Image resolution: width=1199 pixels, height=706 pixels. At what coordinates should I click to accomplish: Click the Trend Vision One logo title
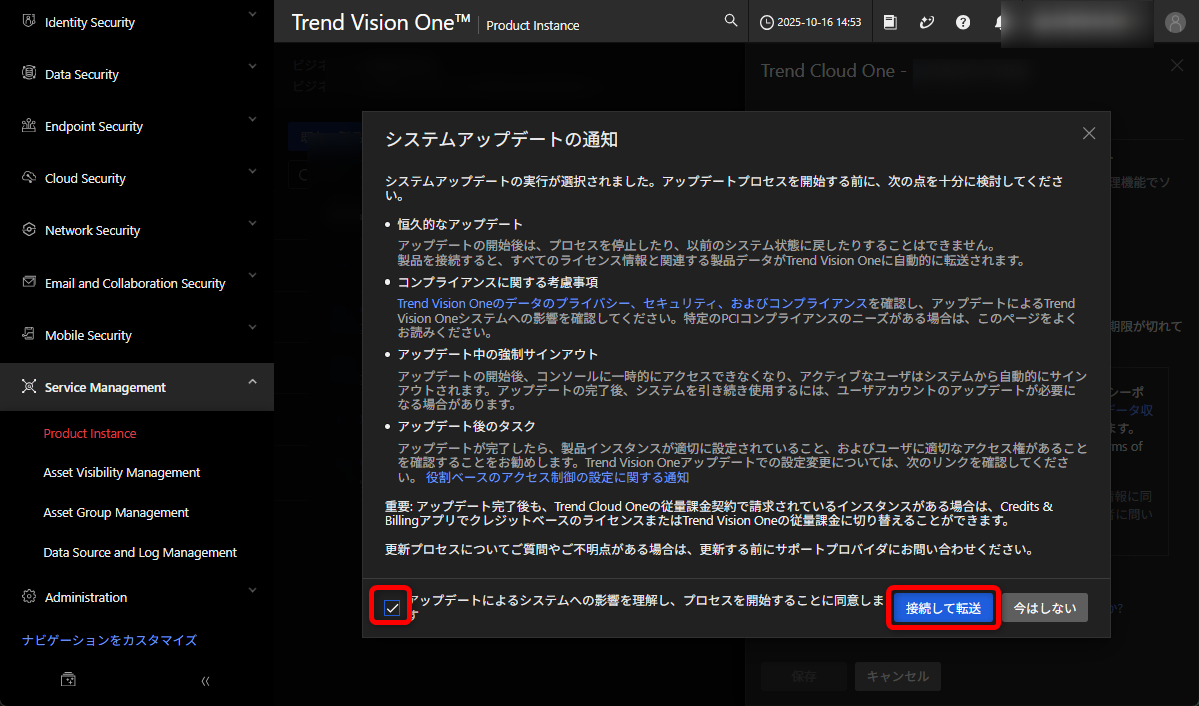381,22
